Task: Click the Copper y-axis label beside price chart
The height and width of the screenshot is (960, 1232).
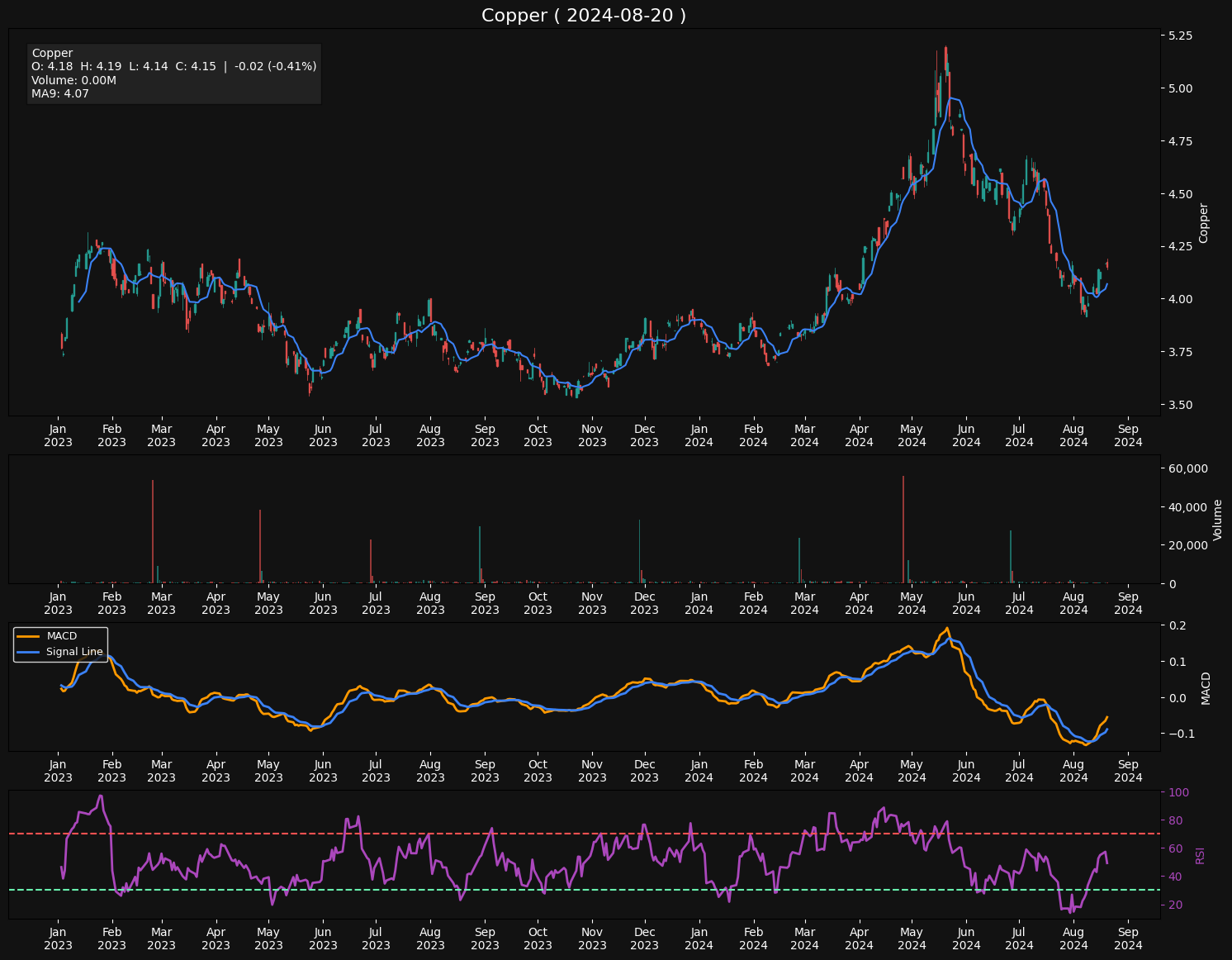Action: 1203,223
